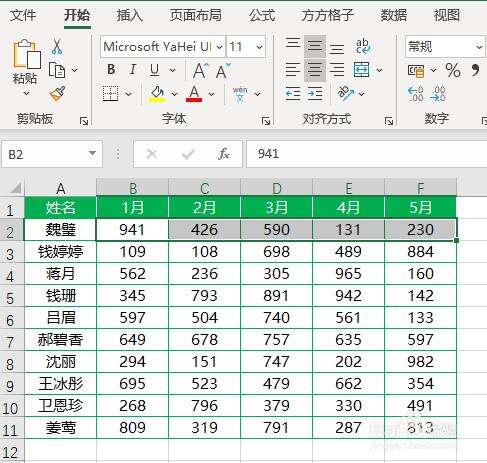The height and width of the screenshot is (463, 487).
Task: Click the Cut scissors icon
Action: point(57,46)
